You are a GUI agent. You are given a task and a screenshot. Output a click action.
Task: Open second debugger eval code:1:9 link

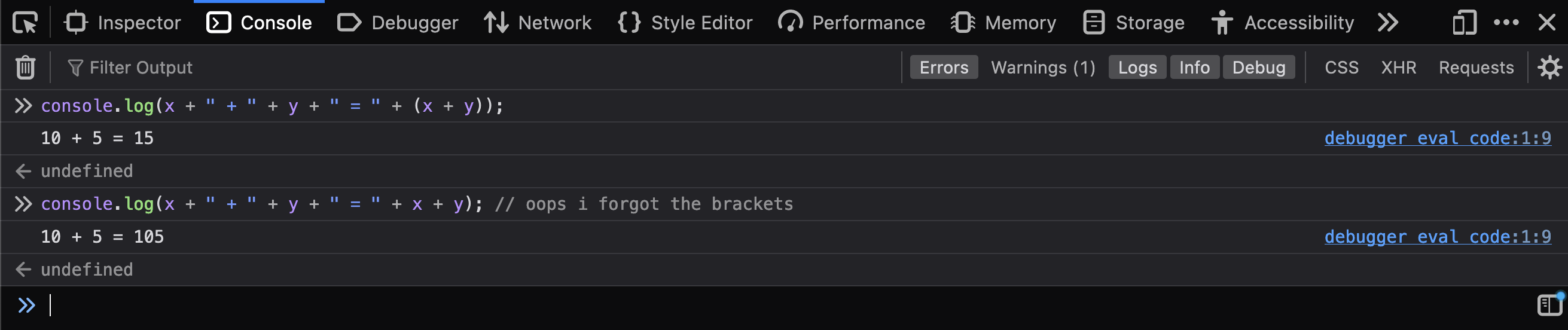click(1438, 237)
